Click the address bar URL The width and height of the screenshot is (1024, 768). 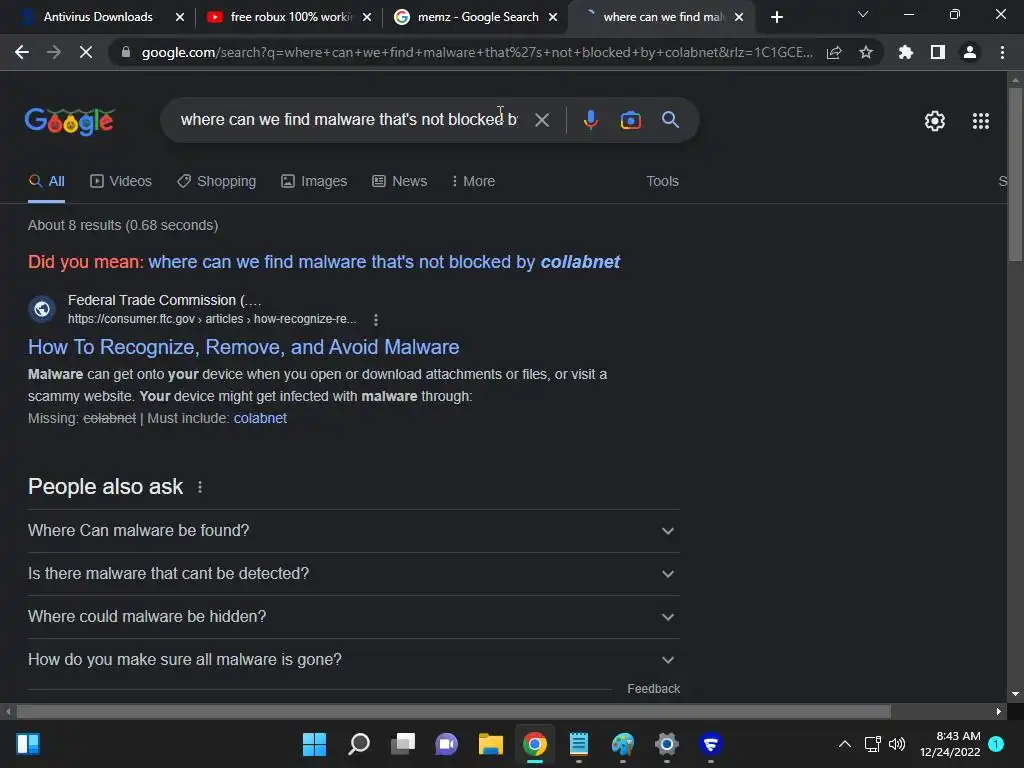point(477,52)
